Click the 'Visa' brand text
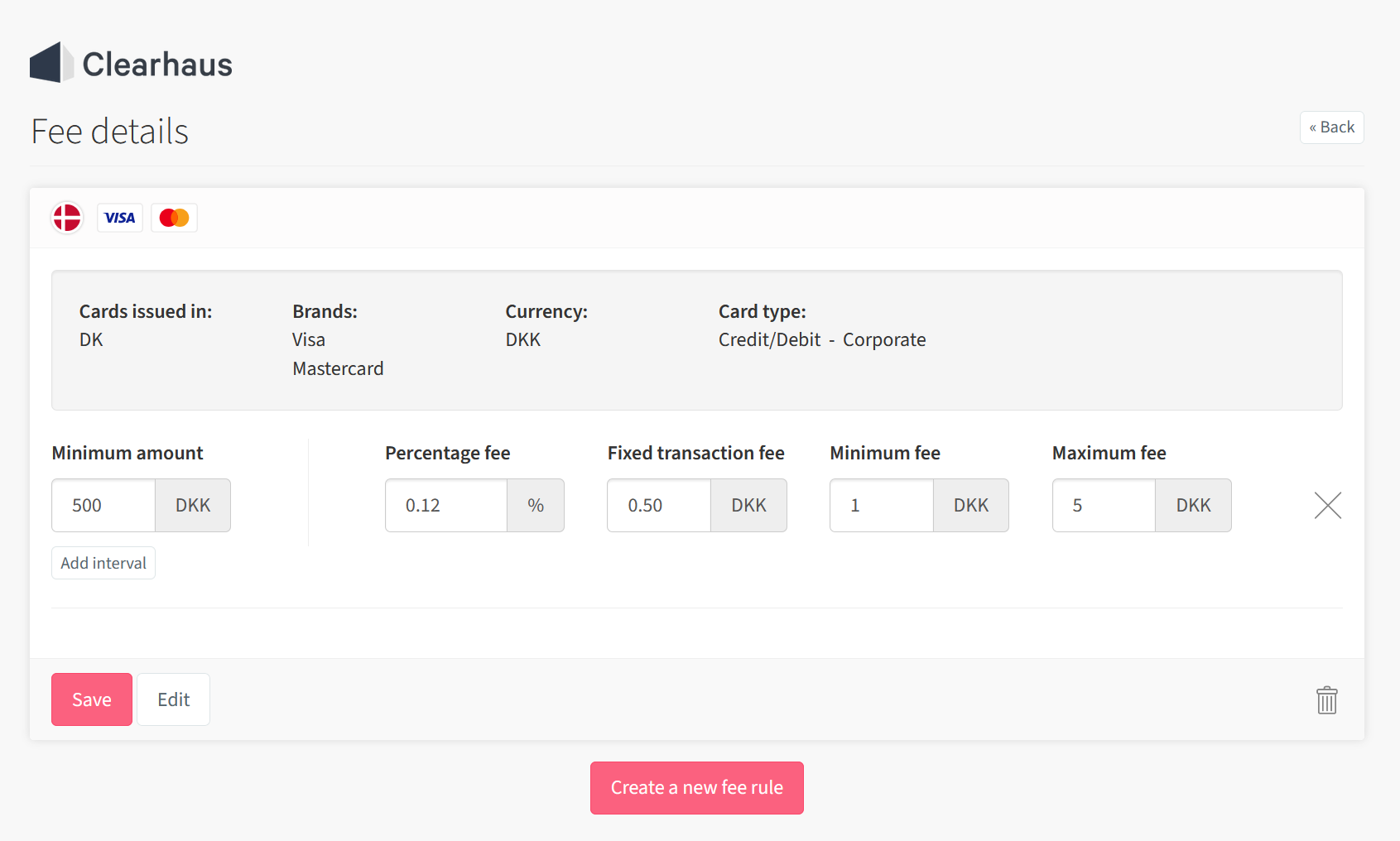The height and width of the screenshot is (841, 1400). 309,339
